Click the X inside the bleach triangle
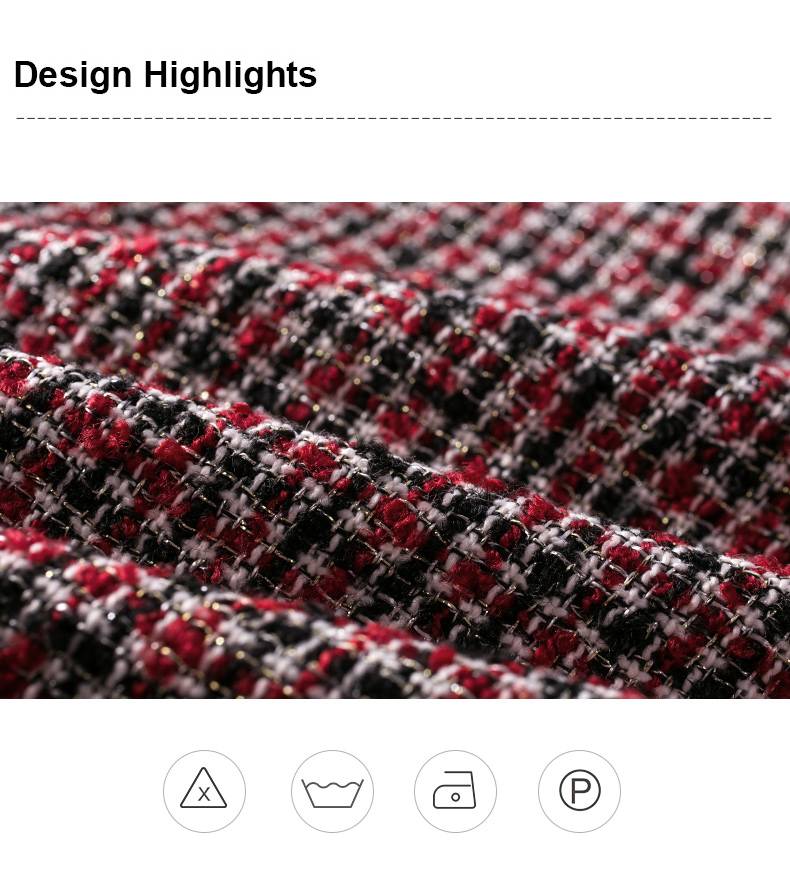Screen dimensions: 790x883 click(204, 794)
